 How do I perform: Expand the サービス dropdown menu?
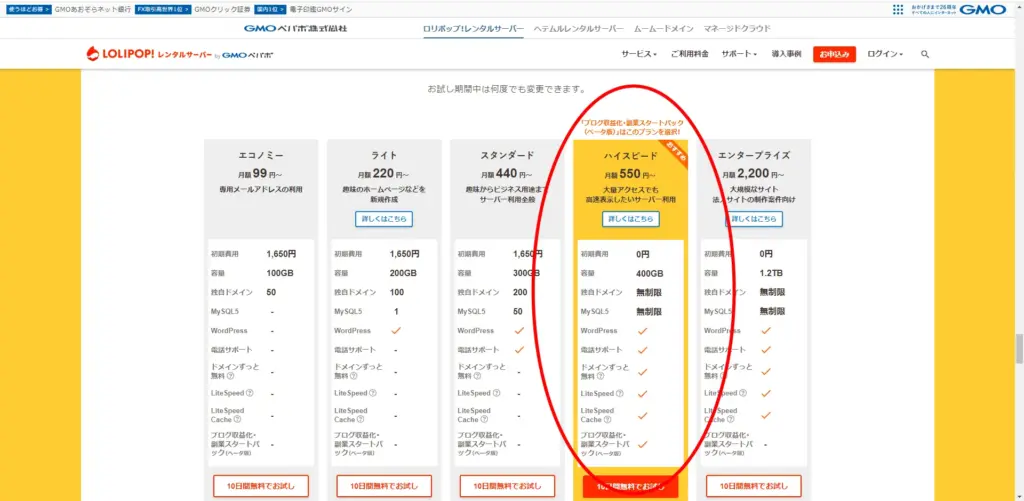(639, 55)
